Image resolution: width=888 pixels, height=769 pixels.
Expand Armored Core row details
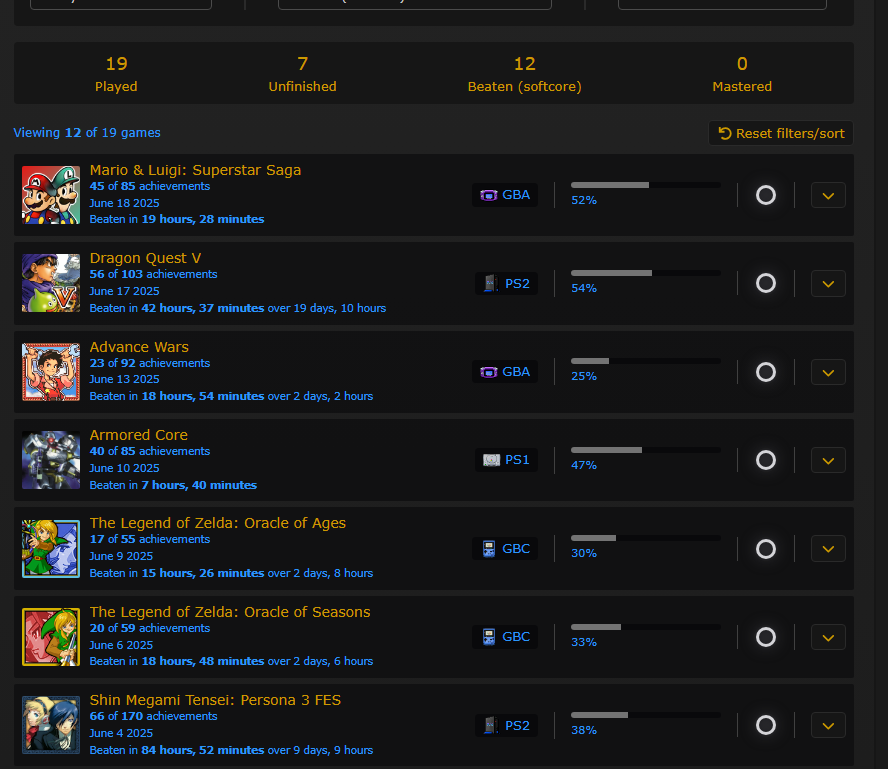[x=828, y=460]
